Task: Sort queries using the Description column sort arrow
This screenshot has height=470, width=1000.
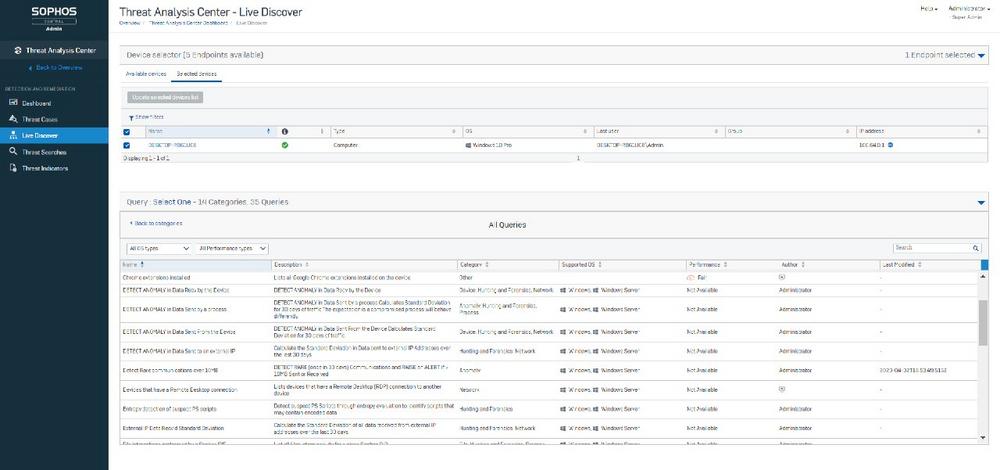Action: [307, 264]
